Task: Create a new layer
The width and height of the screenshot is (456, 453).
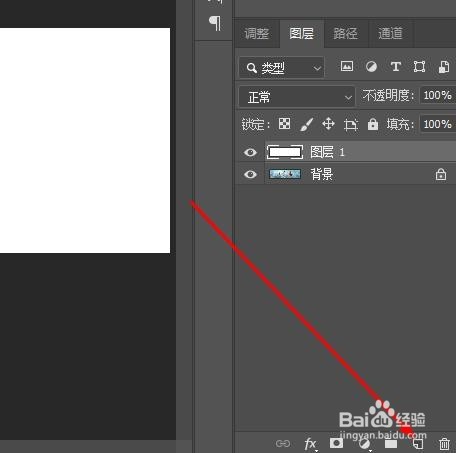Action: tap(418, 444)
